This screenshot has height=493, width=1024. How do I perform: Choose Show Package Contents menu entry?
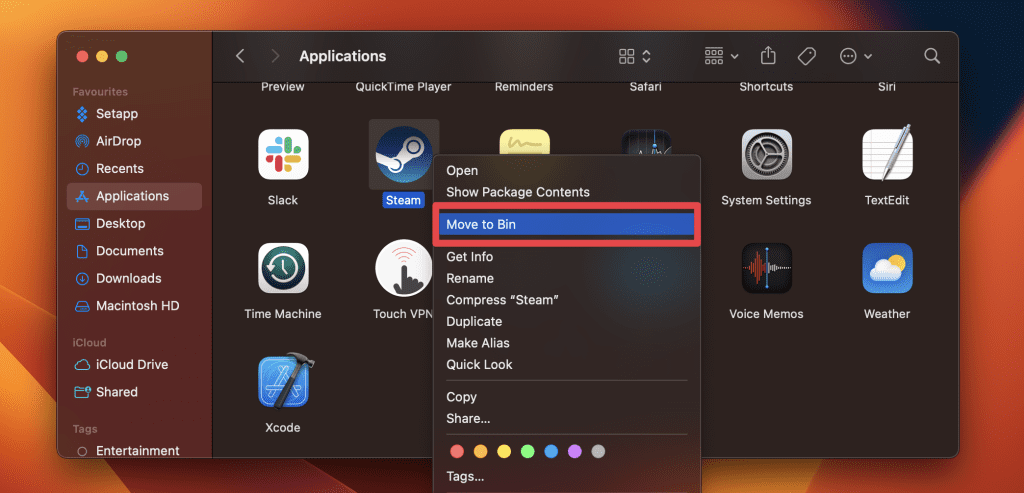pyautogui.click(x=518, y=192)
